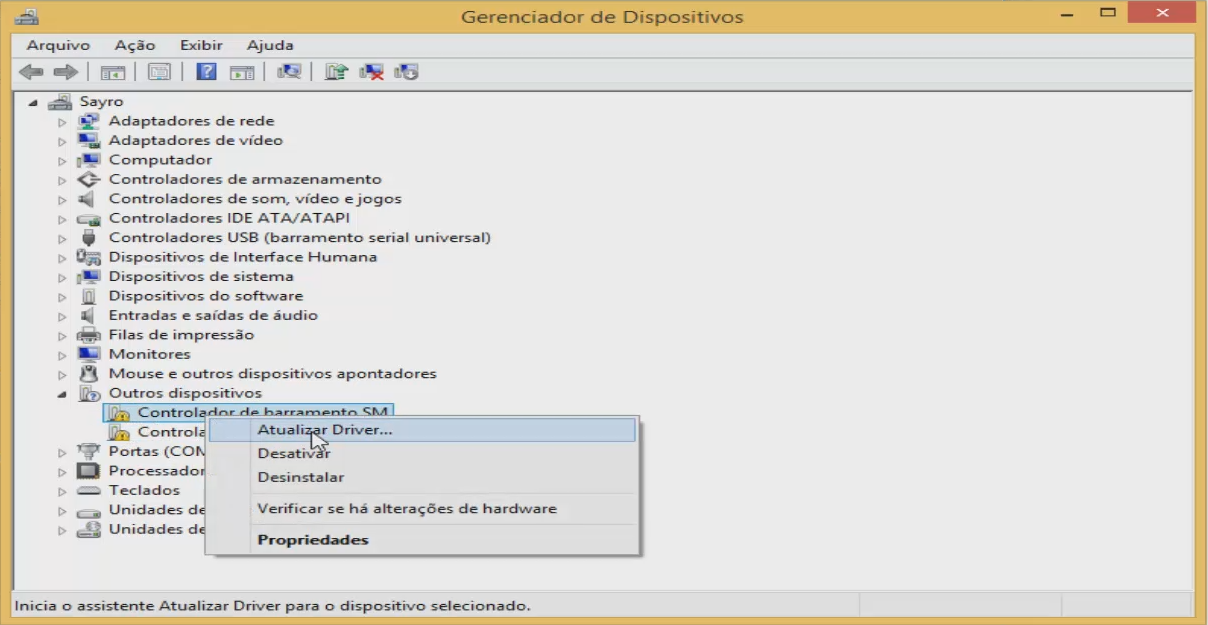Select the Controladores IDE ATA/ATAPI label
This screenshot has height=625, width=1208.
click(229, 218)
